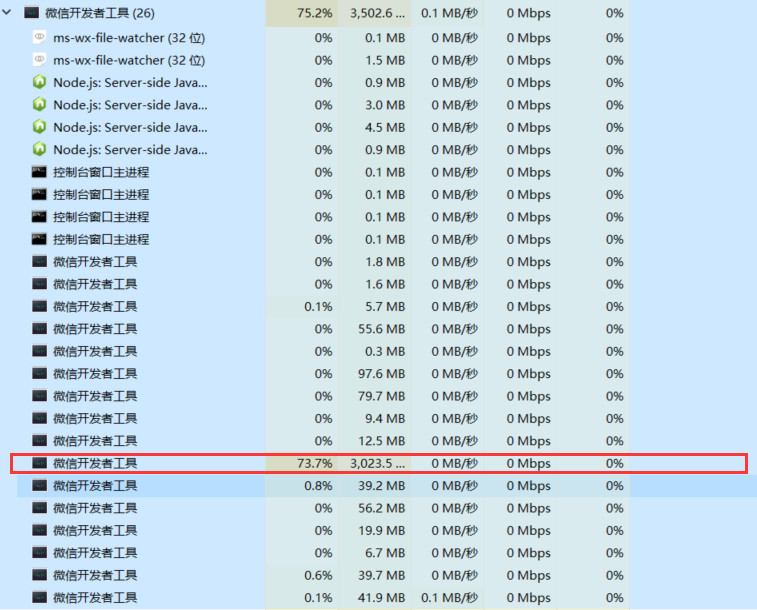Select the ms-wx-file-watcher name using 1.5 MB

[129, 60]
